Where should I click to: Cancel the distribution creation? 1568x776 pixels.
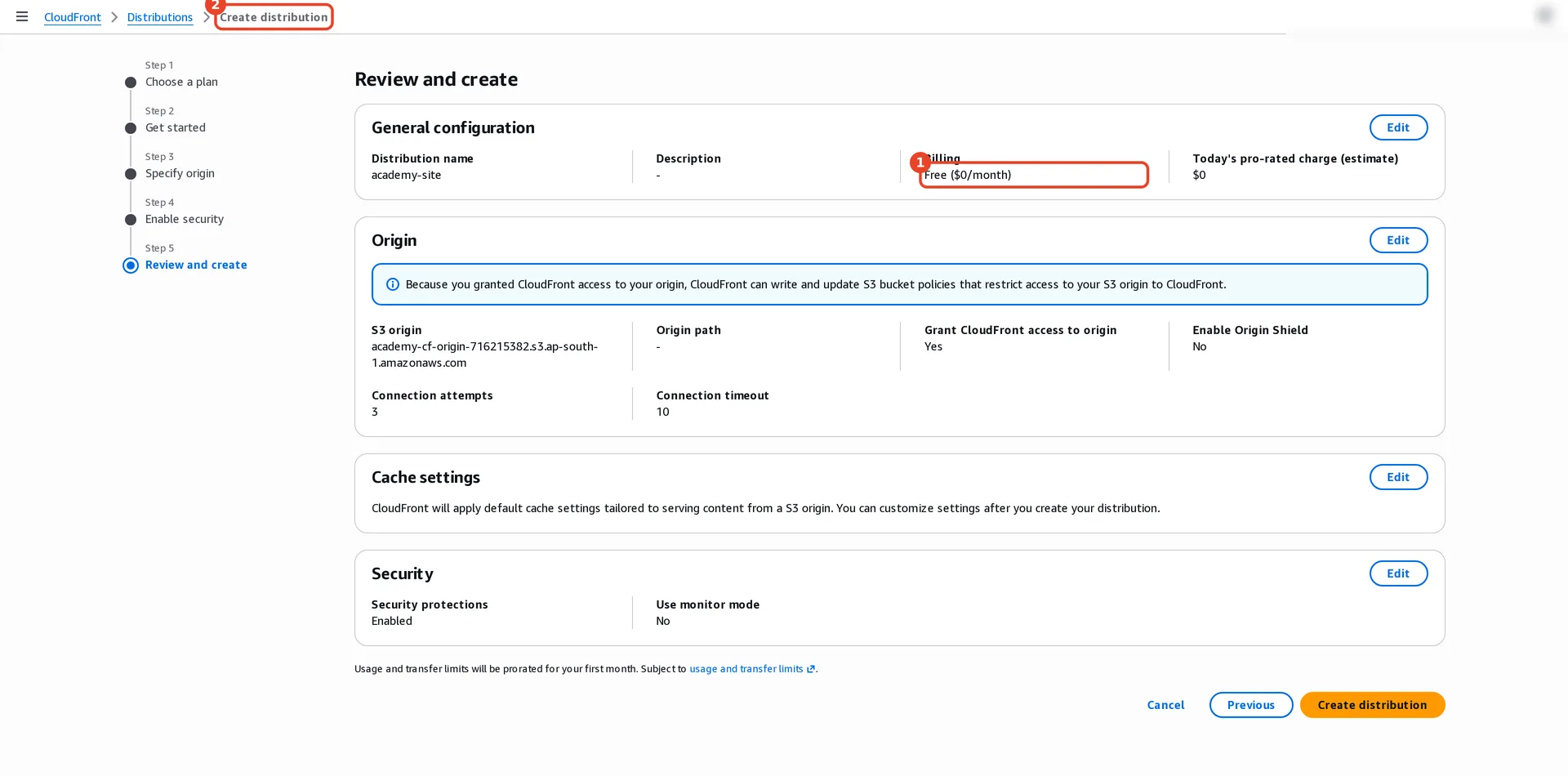click(x=1165, y=705)
